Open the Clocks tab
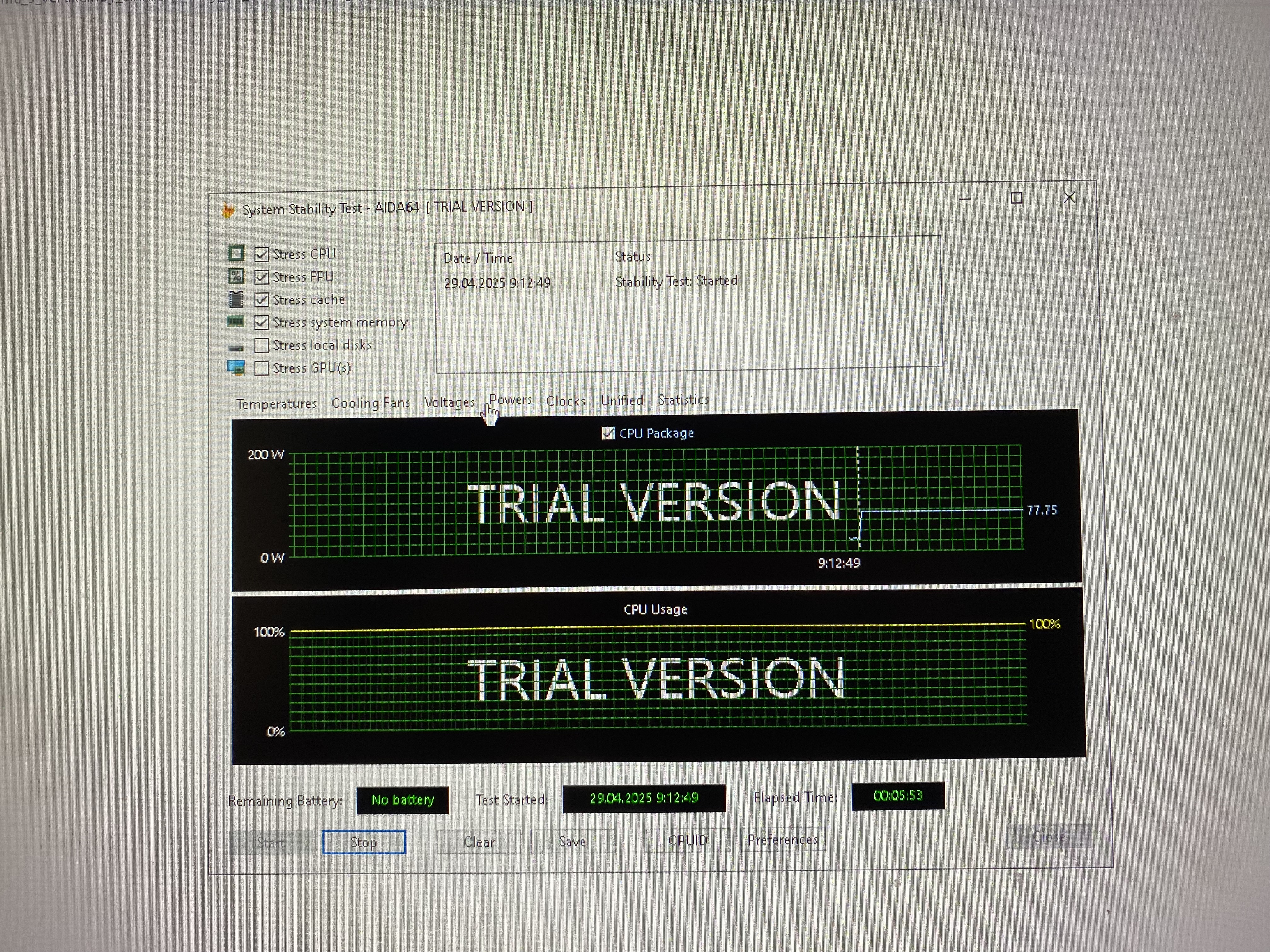The image size is (1270, 952). pos(565,401)
